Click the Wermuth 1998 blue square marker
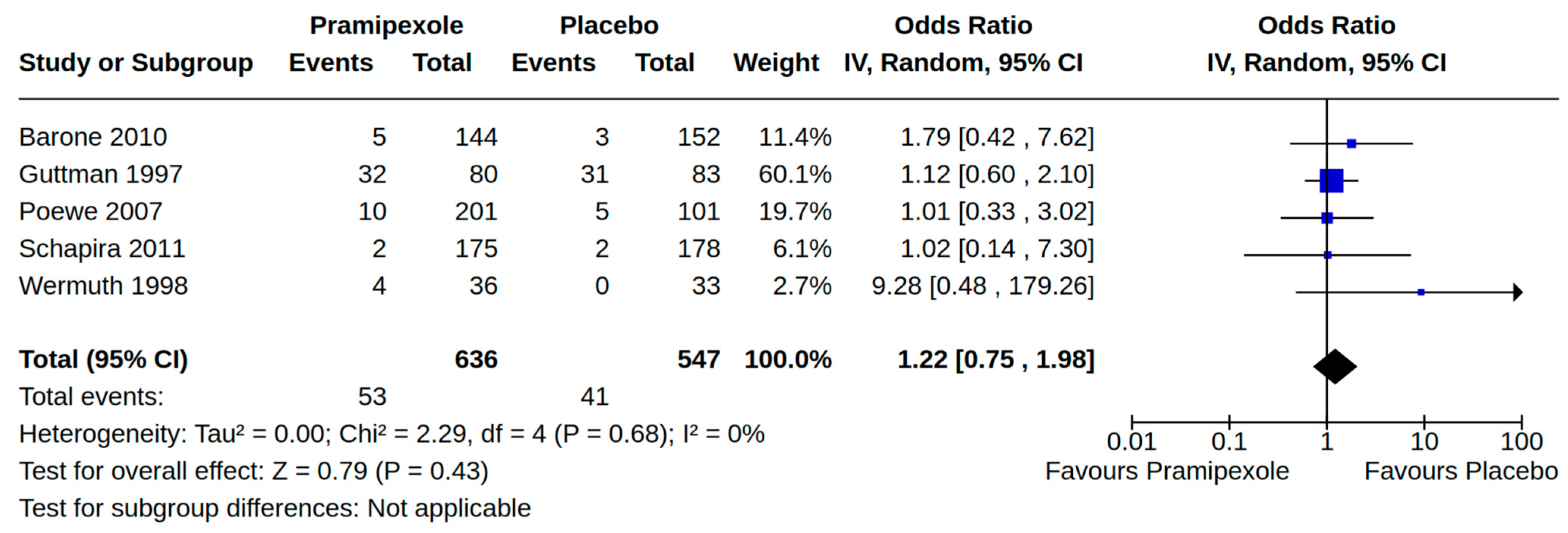Screen dimensions: 1568x533 (x=1421, y=292)
